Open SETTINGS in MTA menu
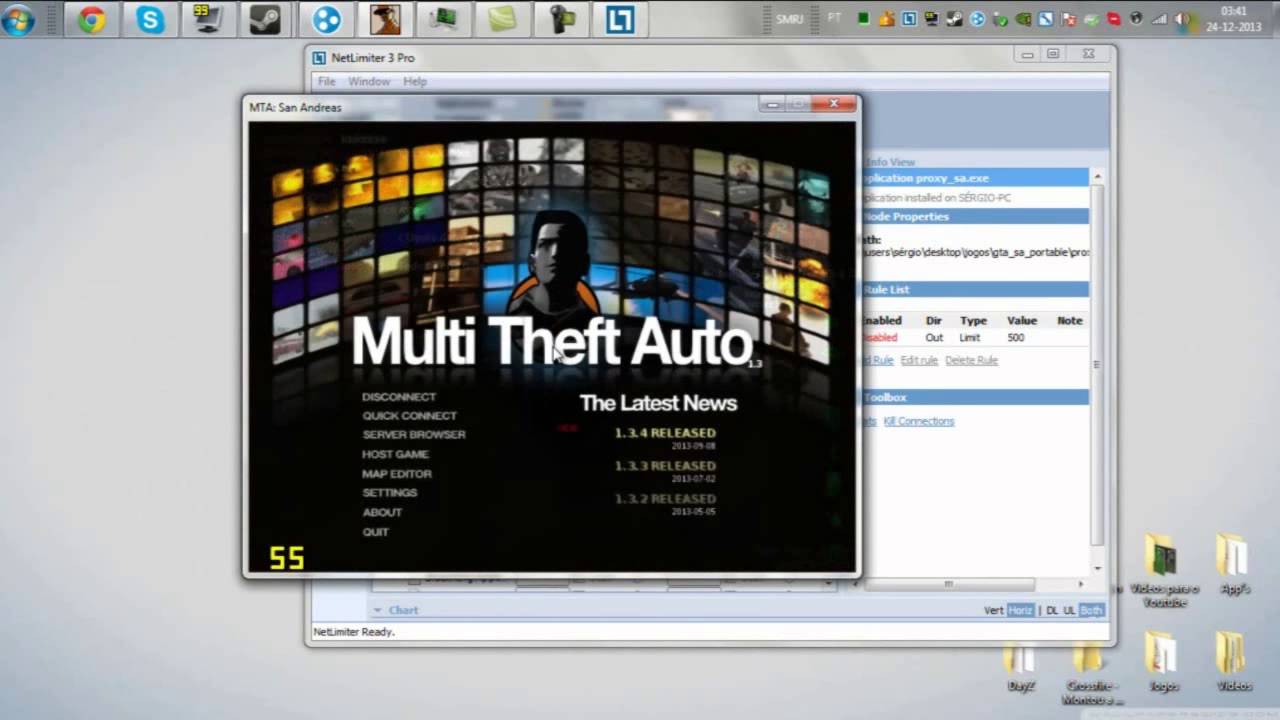This screenshot has height=720, width=1280. click(390, 493)
